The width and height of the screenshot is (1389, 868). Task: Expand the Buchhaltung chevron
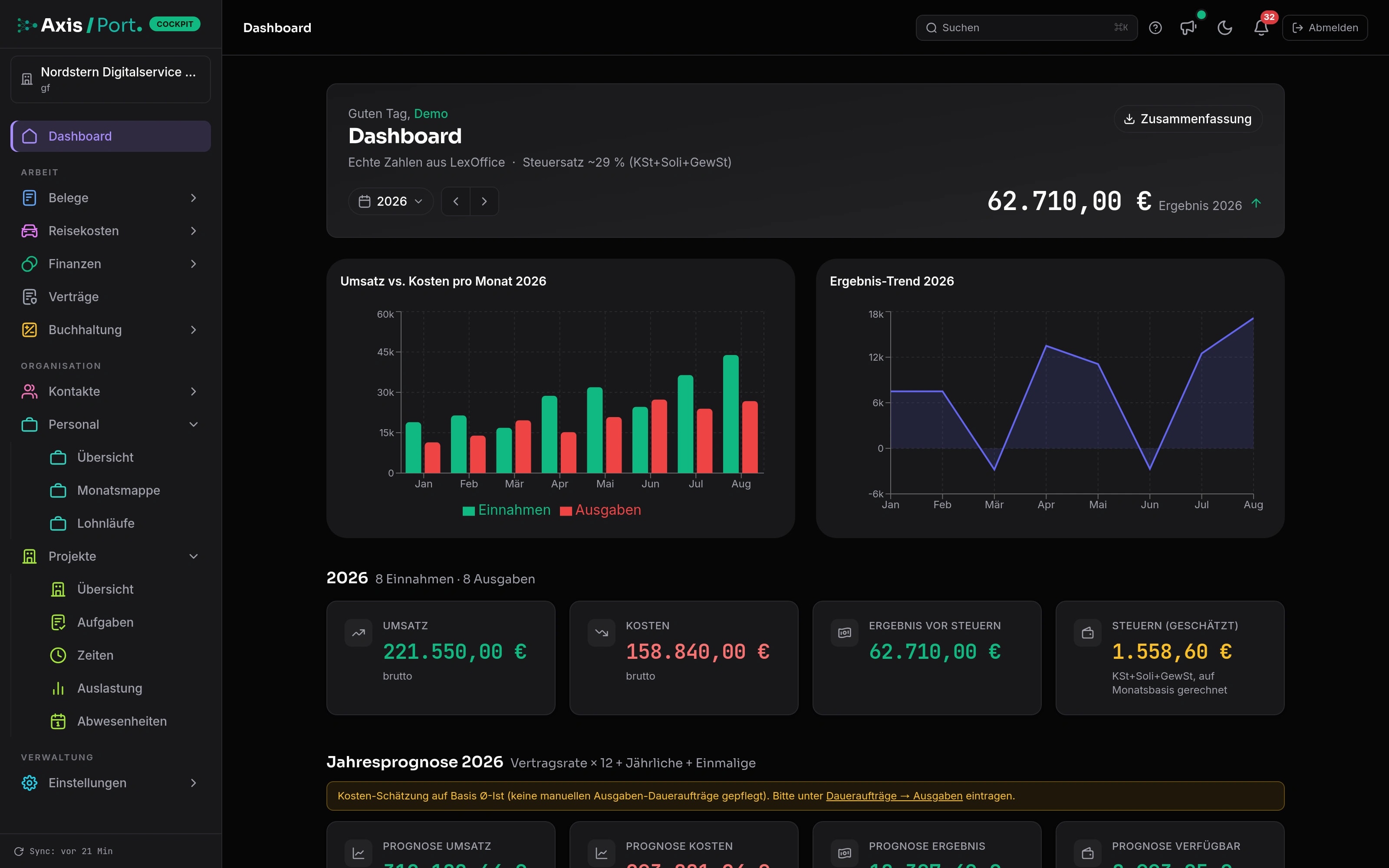pos(194,330)
